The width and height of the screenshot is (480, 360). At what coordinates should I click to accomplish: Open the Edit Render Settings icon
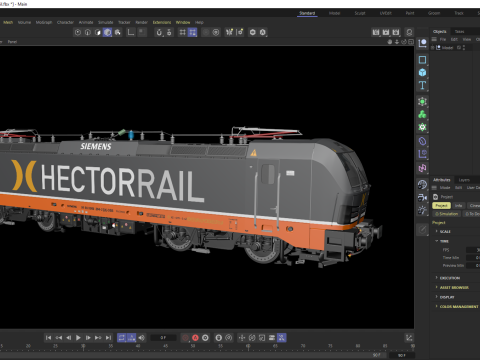(x=396, y=32)
